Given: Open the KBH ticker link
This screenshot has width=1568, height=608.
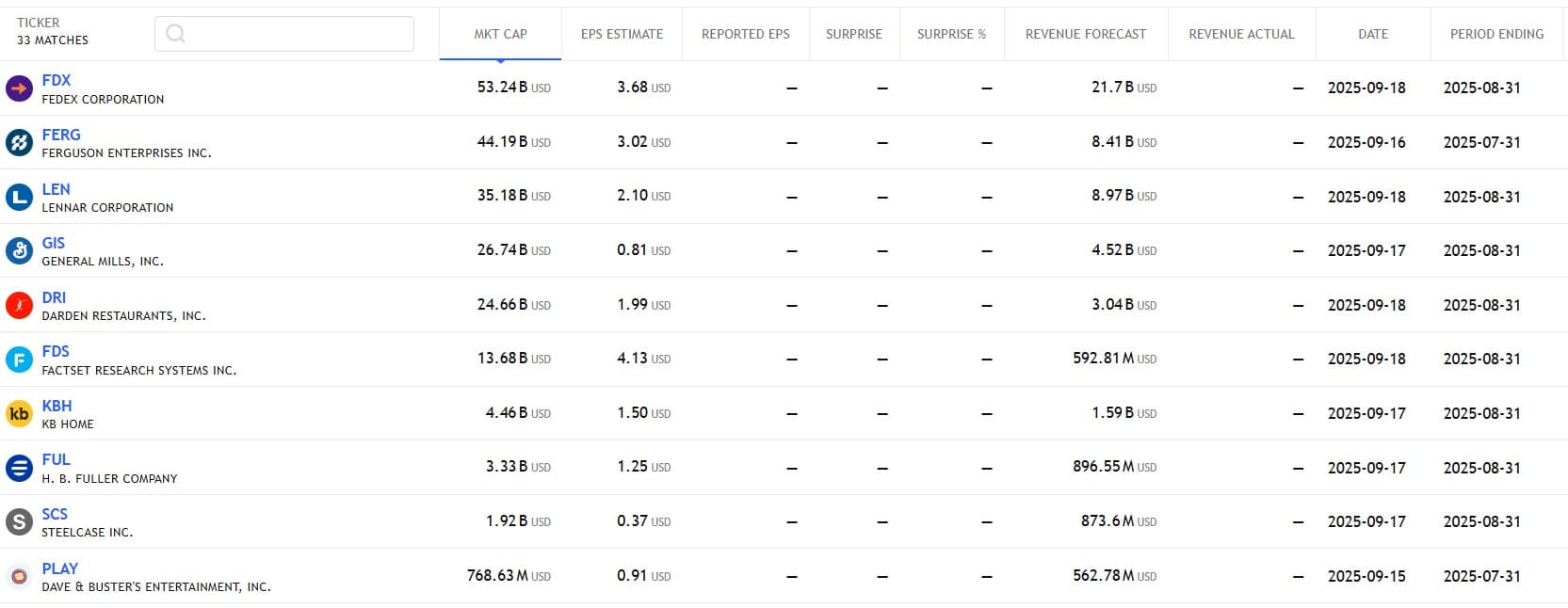Looking at the screenshot, I should click(57, 407).
